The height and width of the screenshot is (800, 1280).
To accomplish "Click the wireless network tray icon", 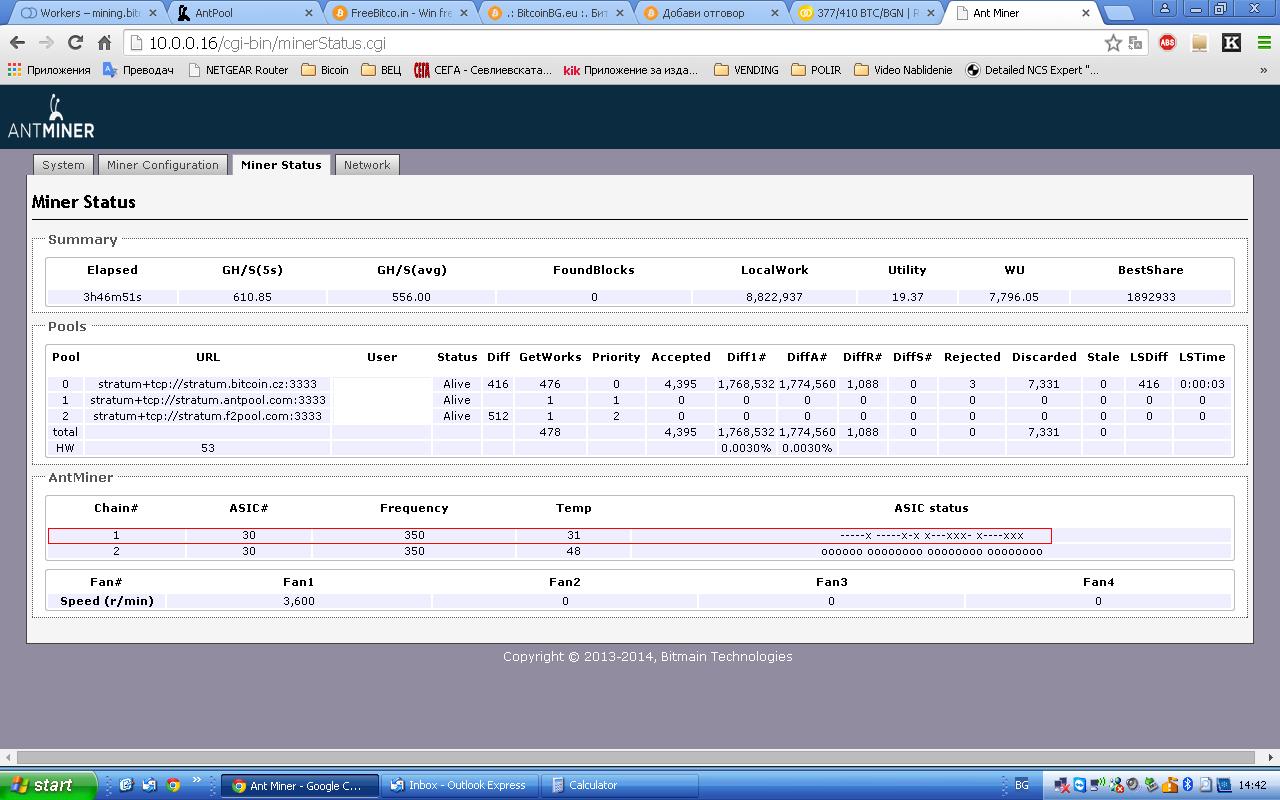I will pyautogui.click(x=1098, y=785).
